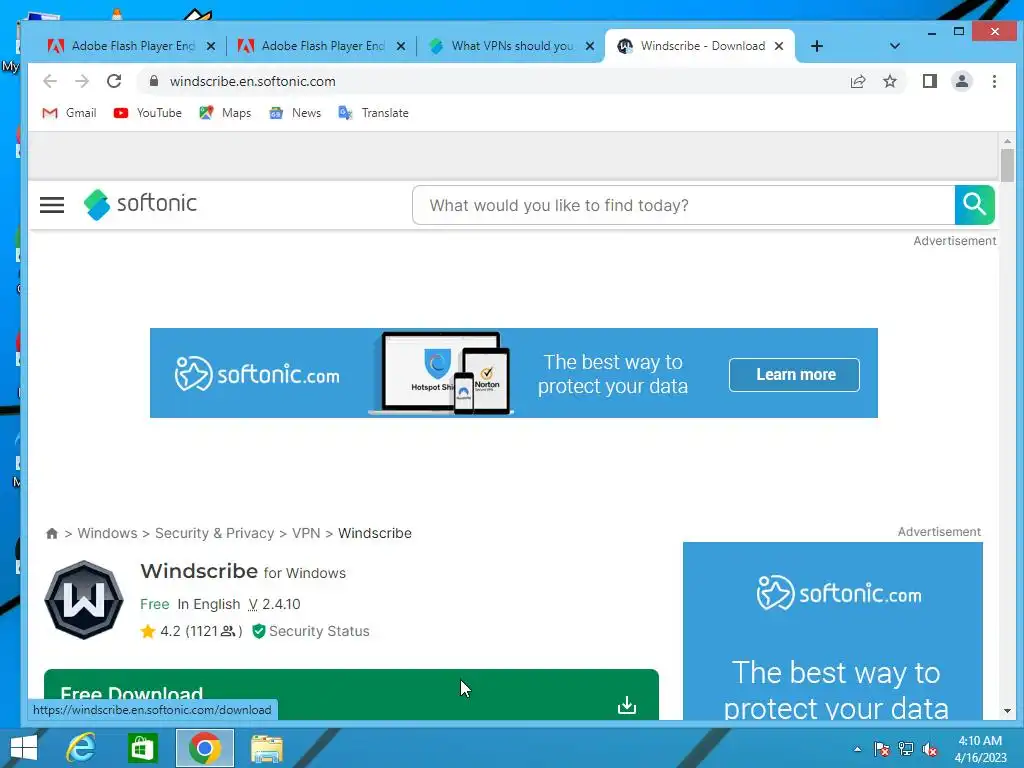
Task: Click the breadcrumb home icon
Action: click(52, 533)
